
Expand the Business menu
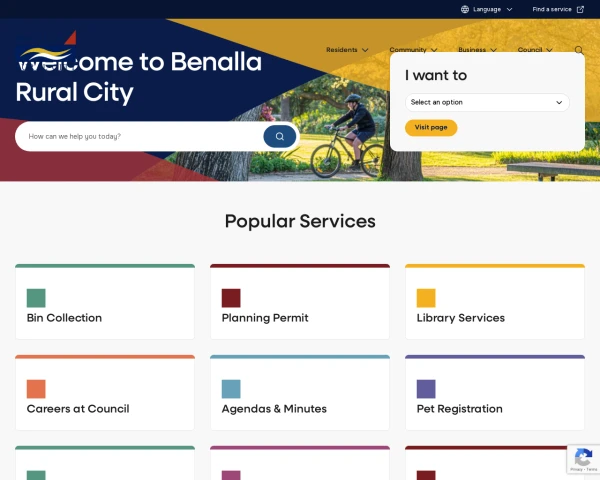(477, 50)
